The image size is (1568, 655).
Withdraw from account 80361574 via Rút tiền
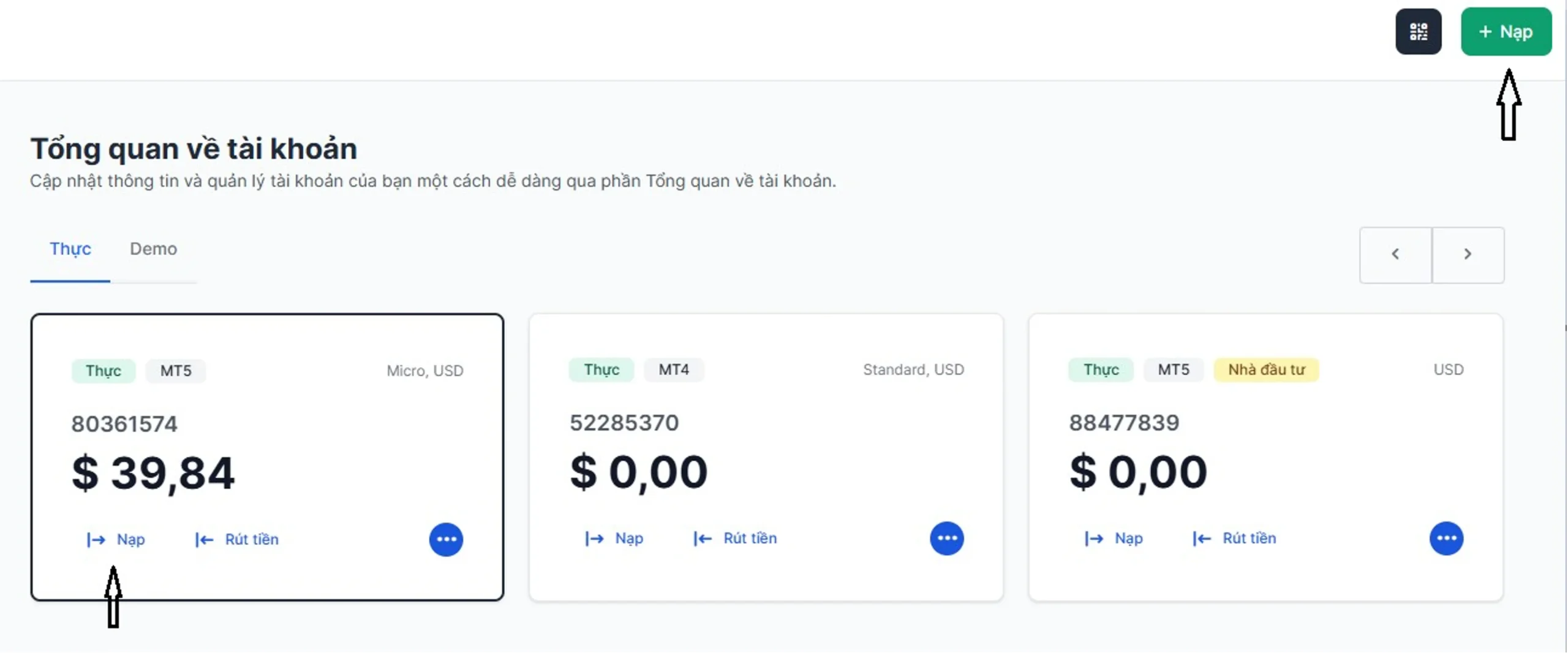pyautogui.click(x=237, y=539)
